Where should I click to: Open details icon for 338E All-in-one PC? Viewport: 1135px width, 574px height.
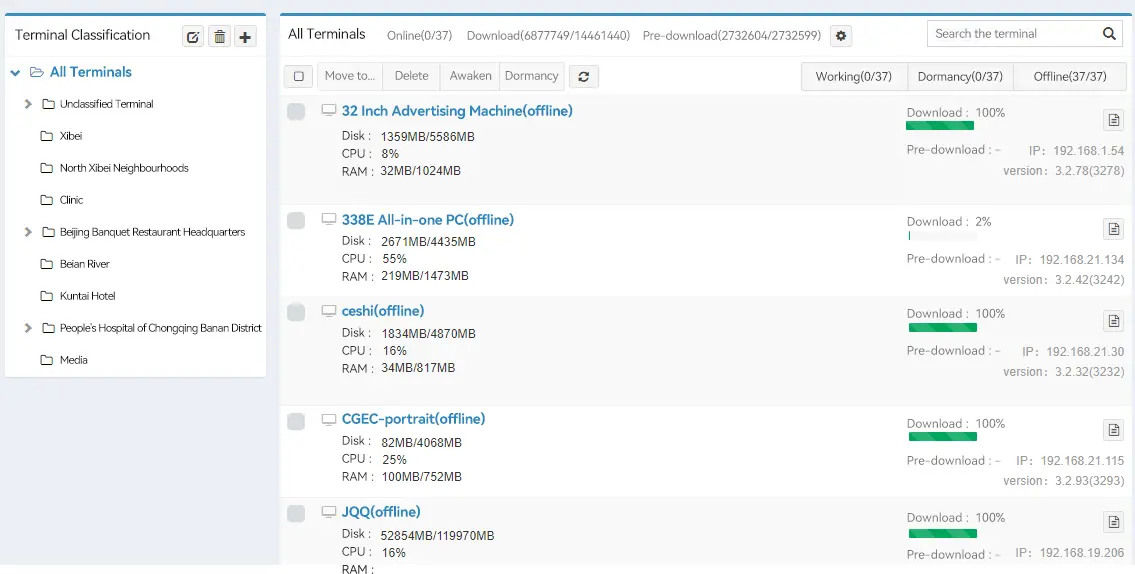click(1113, 229)
